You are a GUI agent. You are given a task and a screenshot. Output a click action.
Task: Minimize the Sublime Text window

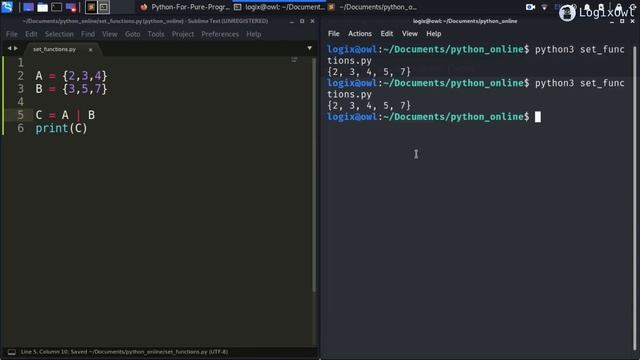point(292,21)
